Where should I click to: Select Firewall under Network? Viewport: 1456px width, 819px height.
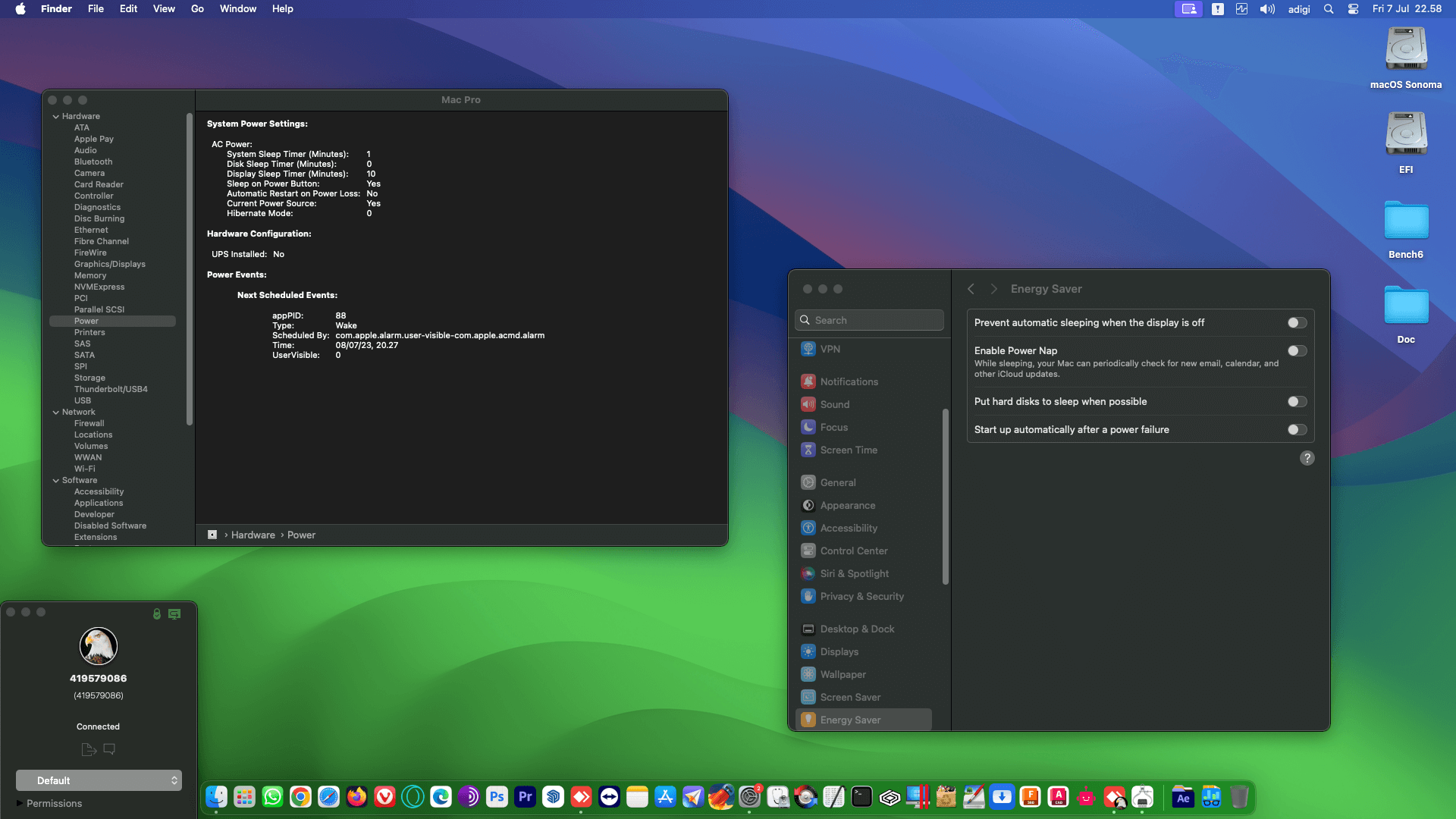(89, 424)
